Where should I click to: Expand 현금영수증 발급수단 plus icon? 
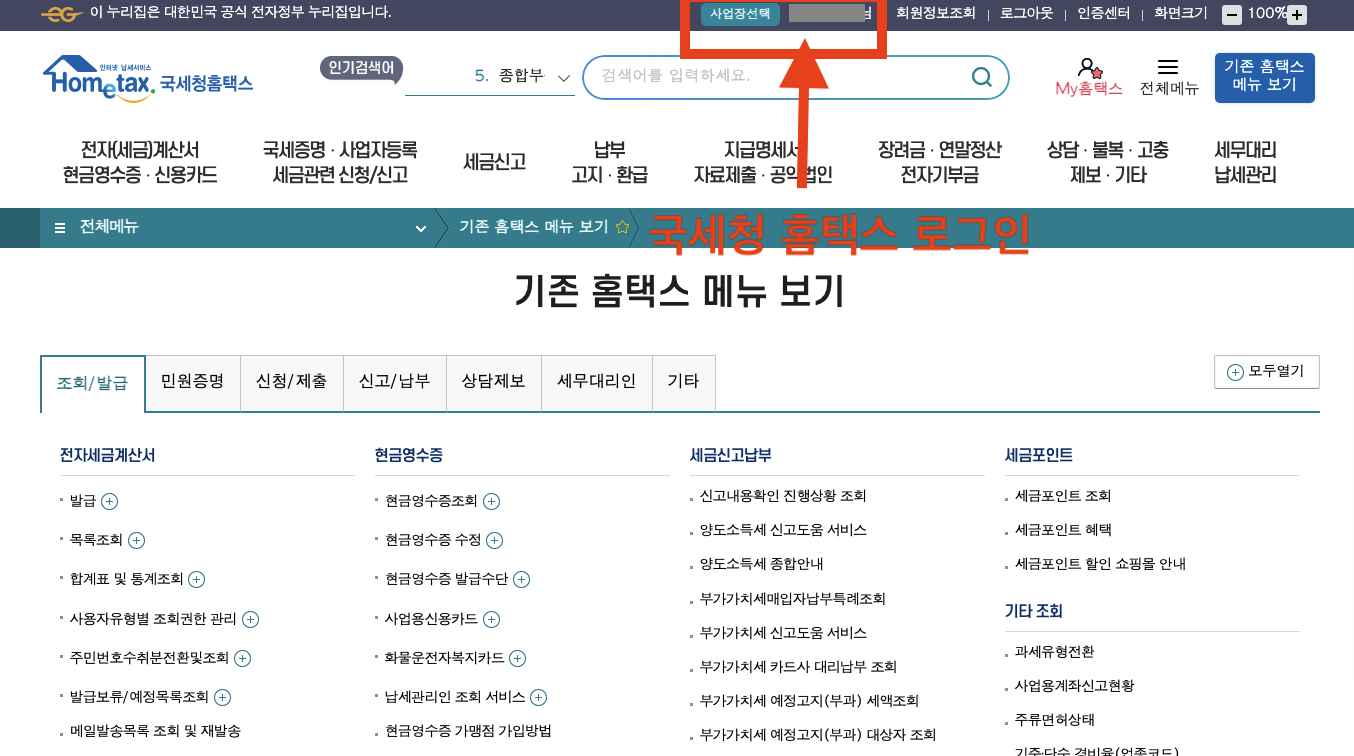pos(521,579)
